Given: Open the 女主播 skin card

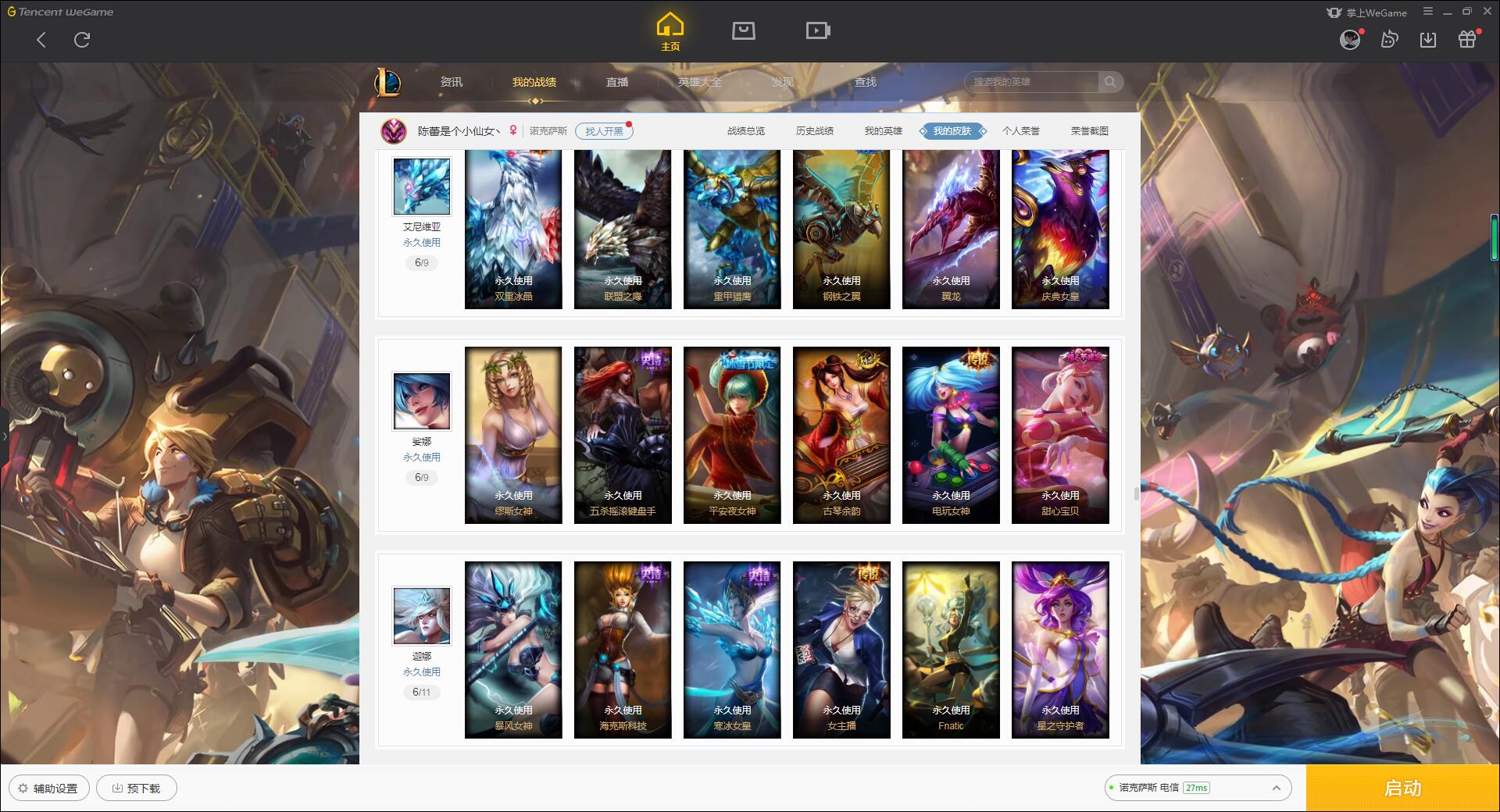Looking at the screenshot, I should 841,650.
